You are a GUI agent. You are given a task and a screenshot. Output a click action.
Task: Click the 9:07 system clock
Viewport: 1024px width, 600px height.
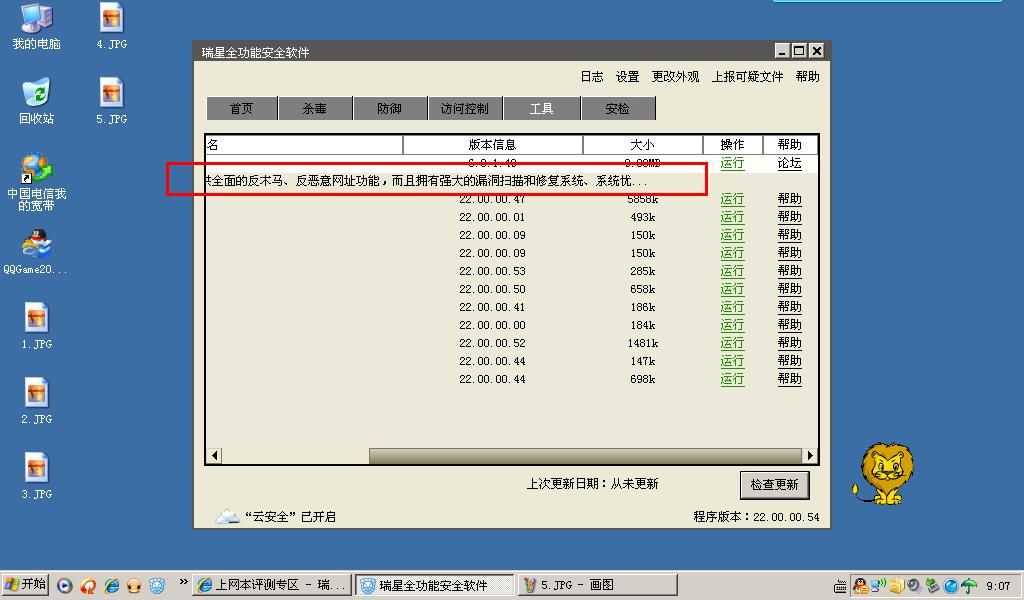click(999, 586)
